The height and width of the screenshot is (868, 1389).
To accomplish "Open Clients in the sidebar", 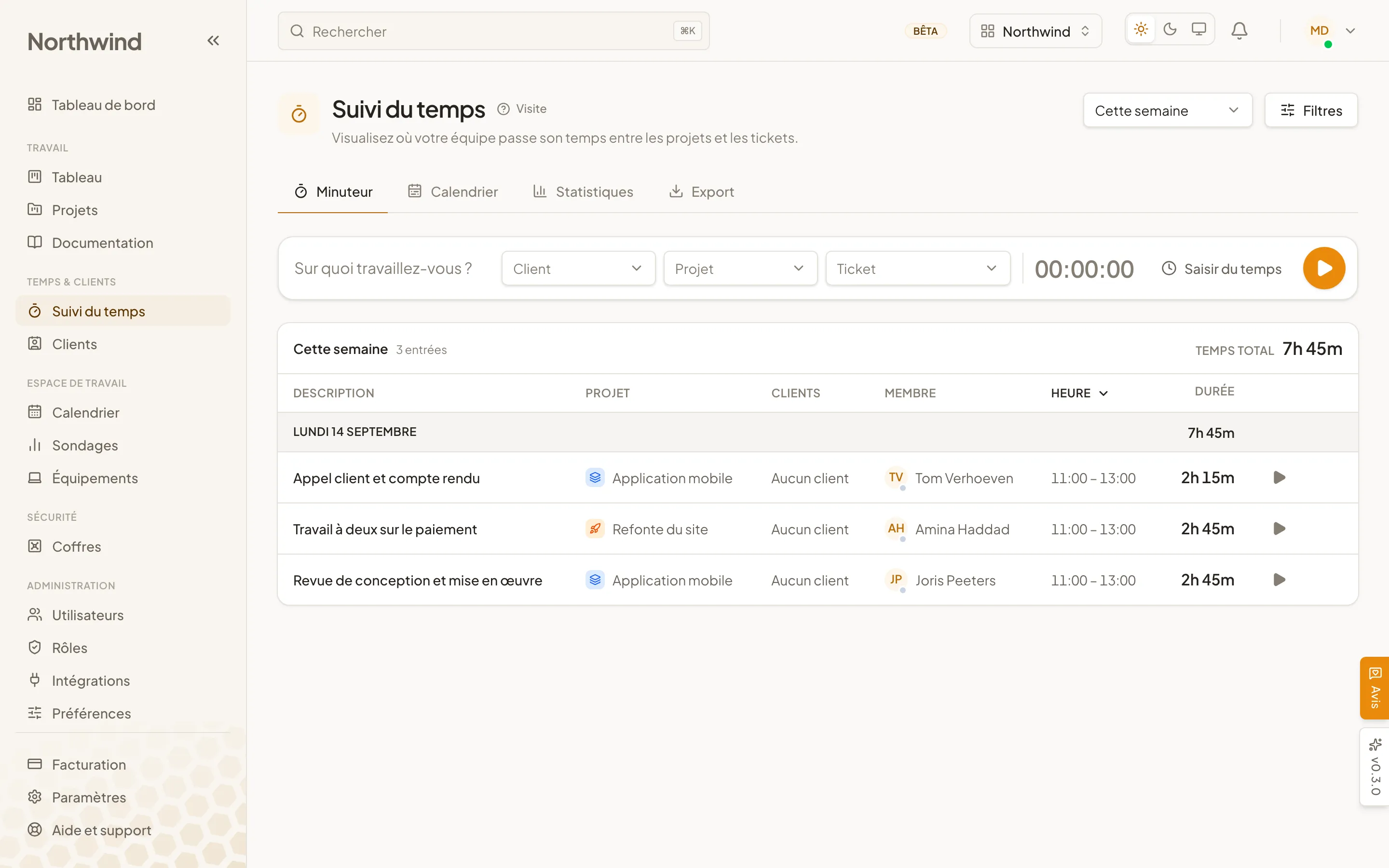I will tap(123, 344).
